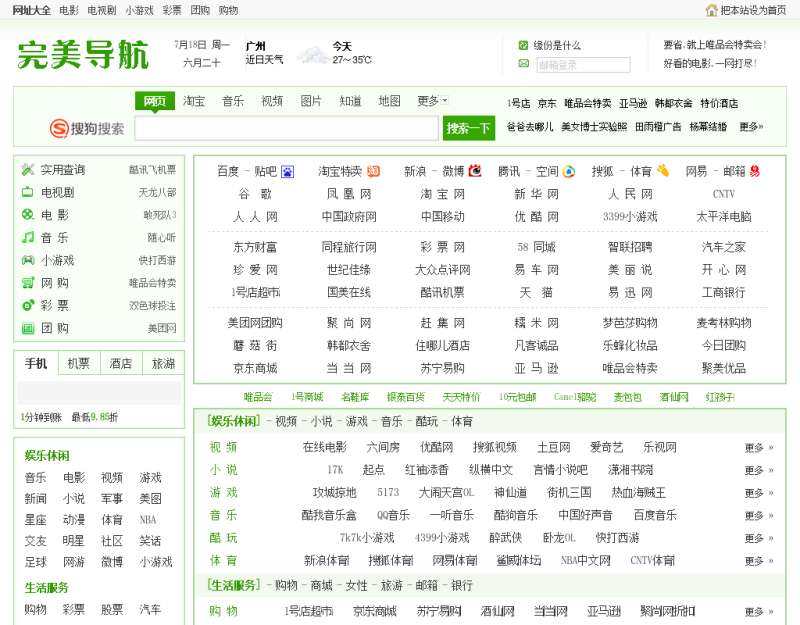Click the email login input field
Screen dimensions: 800x625
583,65
